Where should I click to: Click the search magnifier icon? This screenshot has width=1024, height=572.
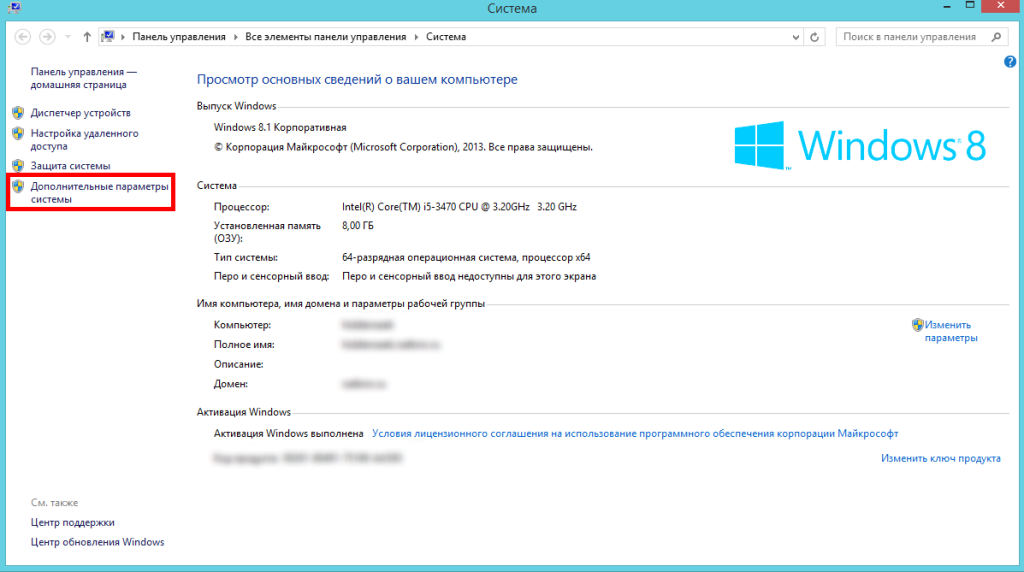pos(996,37)
